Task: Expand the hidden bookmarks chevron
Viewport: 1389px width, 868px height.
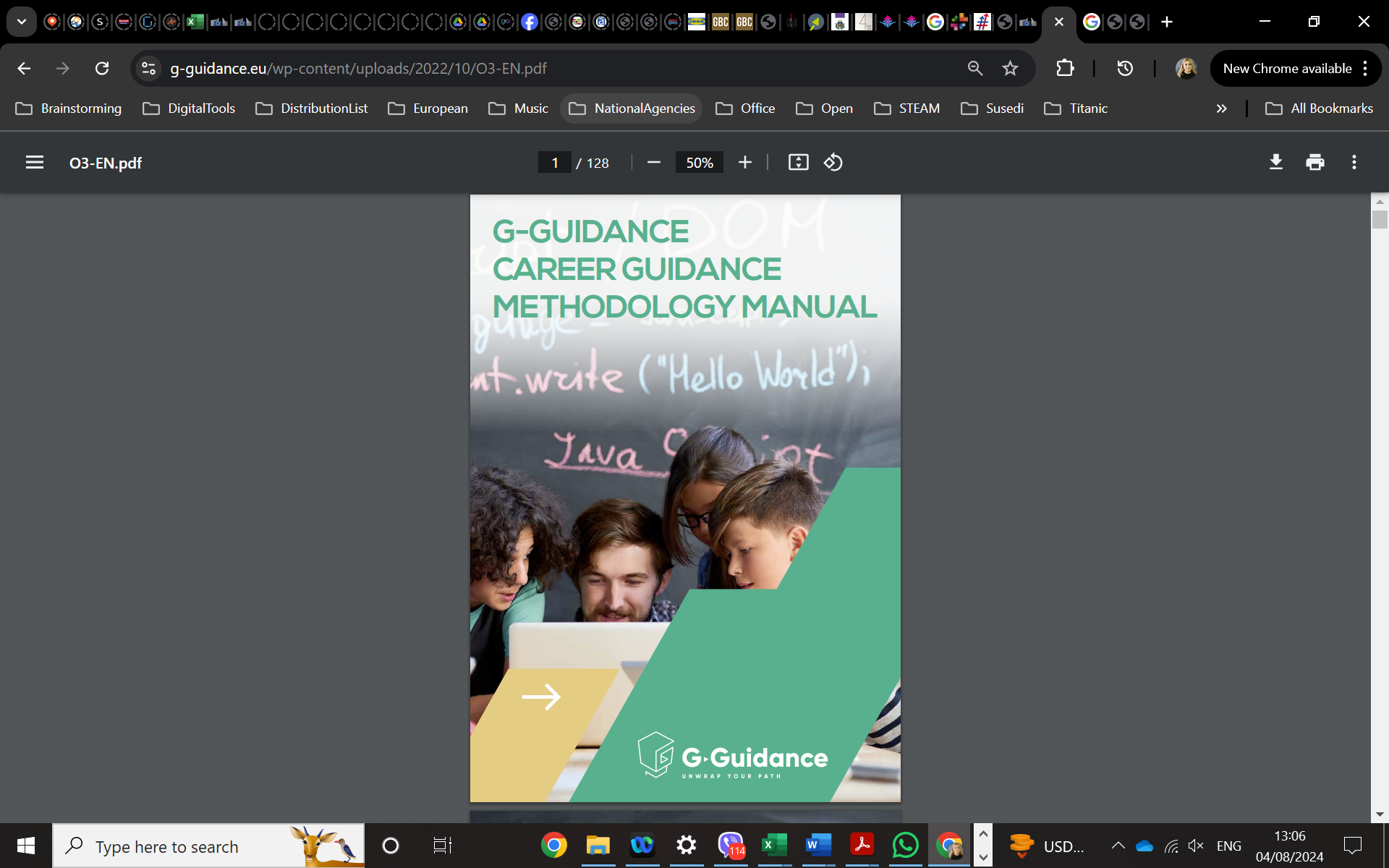Action: pos(1221,109)
